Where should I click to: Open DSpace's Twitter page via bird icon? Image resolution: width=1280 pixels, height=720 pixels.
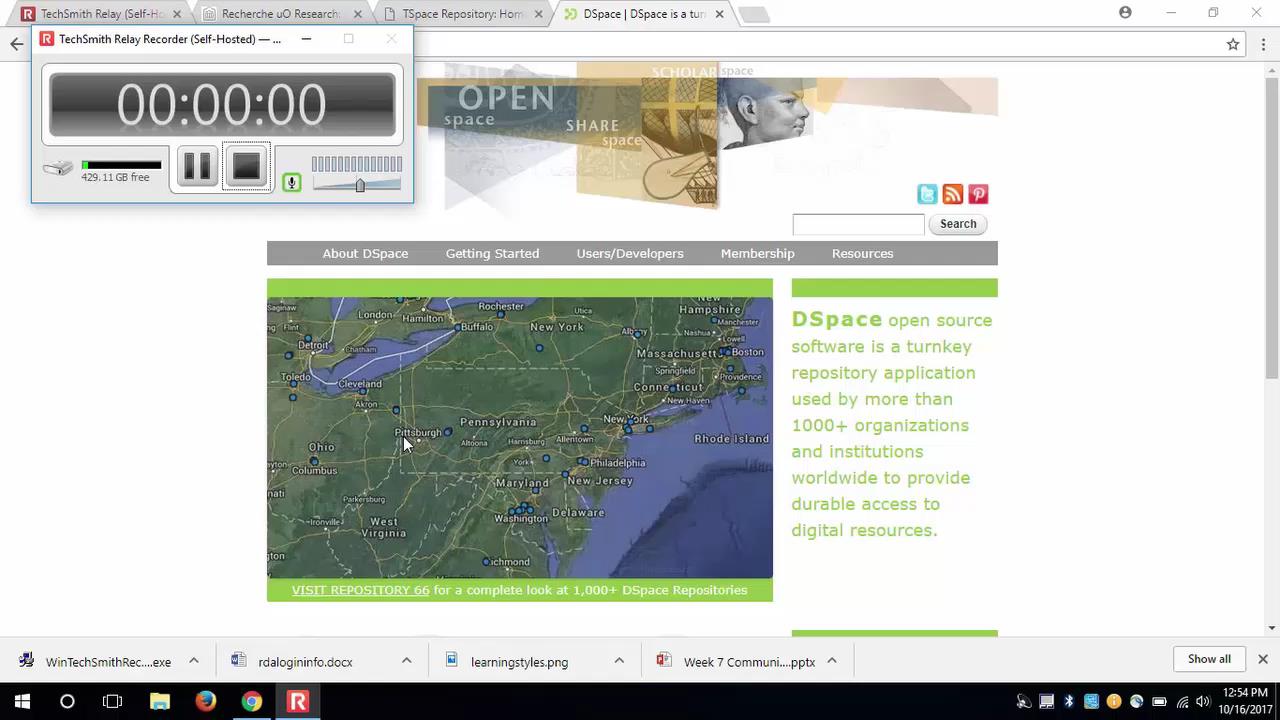click(x=926, y=194)
